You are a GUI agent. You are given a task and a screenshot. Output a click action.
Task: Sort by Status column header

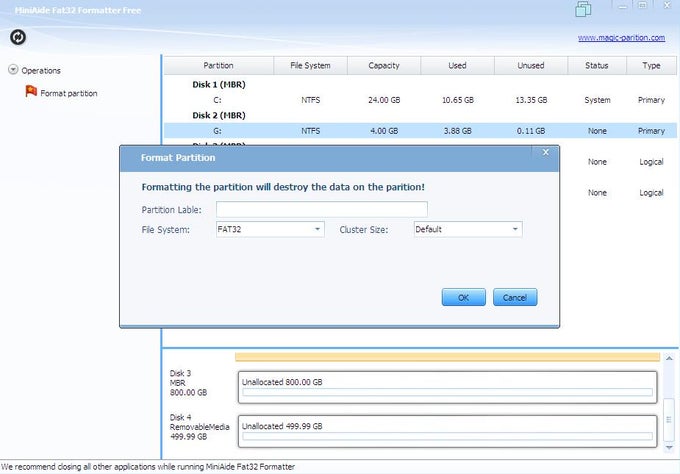[597, 65]
